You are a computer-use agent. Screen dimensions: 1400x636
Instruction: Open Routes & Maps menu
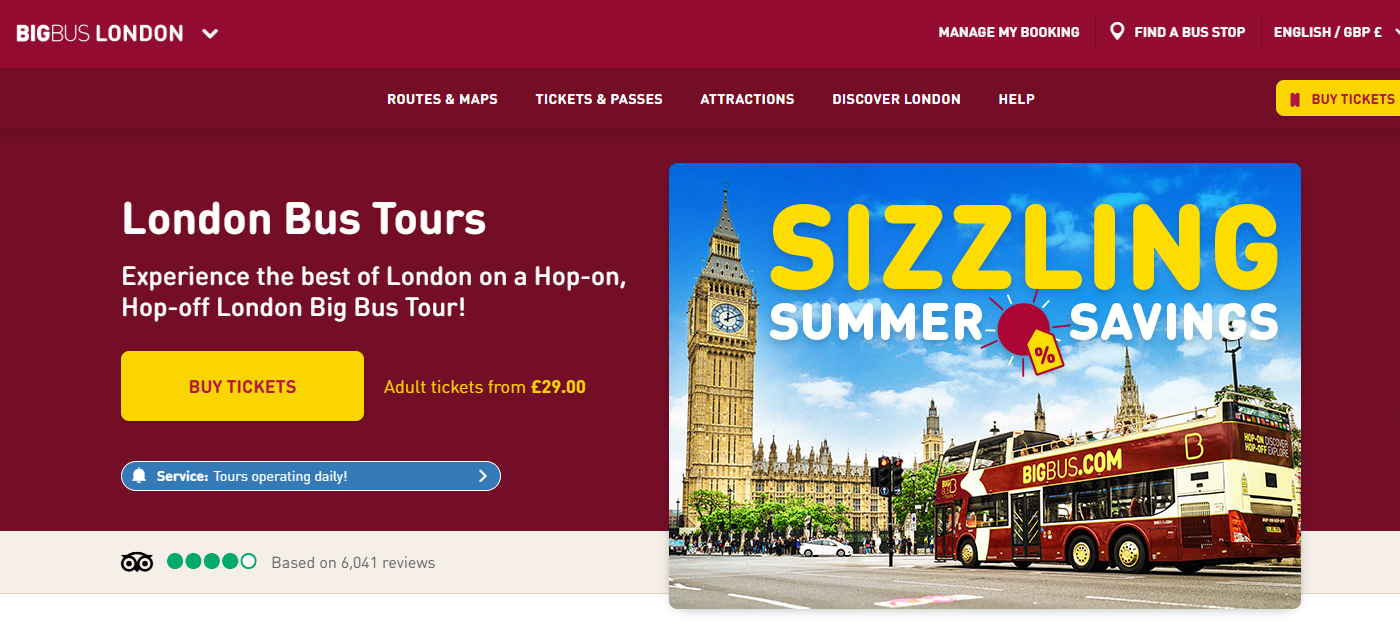(442, 99)
